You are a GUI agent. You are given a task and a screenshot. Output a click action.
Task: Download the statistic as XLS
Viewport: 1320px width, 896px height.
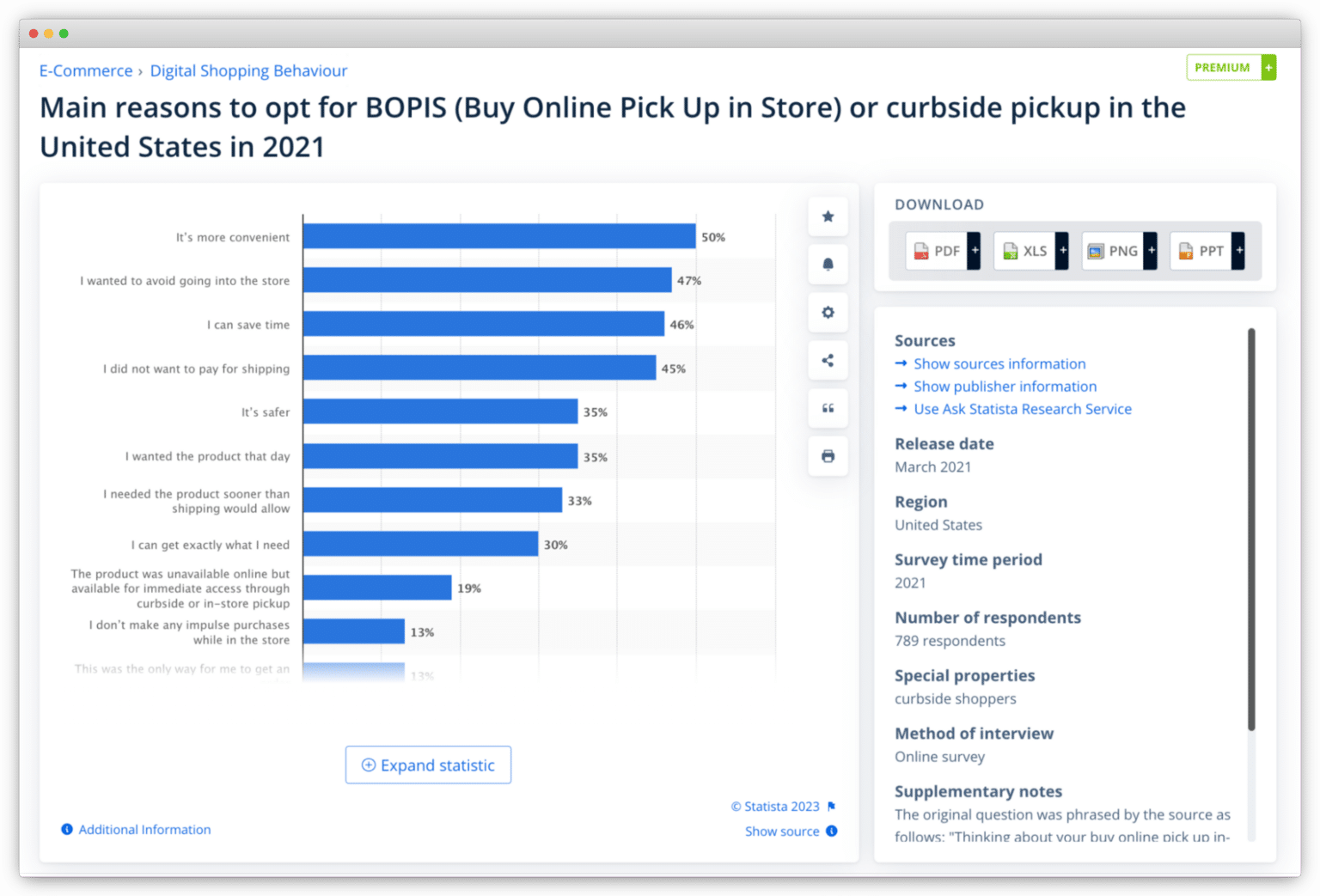tap(1024, 251)
